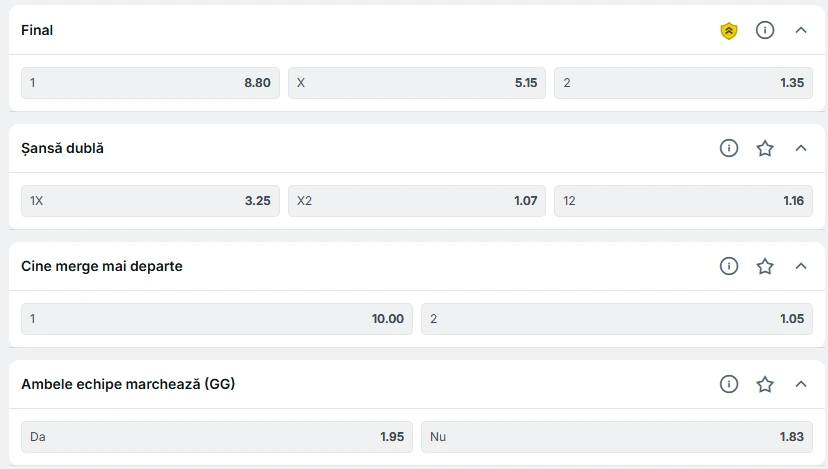The image size is (828, 469).
Task: Pick double chance X2 at 1.07
Action: coord(417,201)
